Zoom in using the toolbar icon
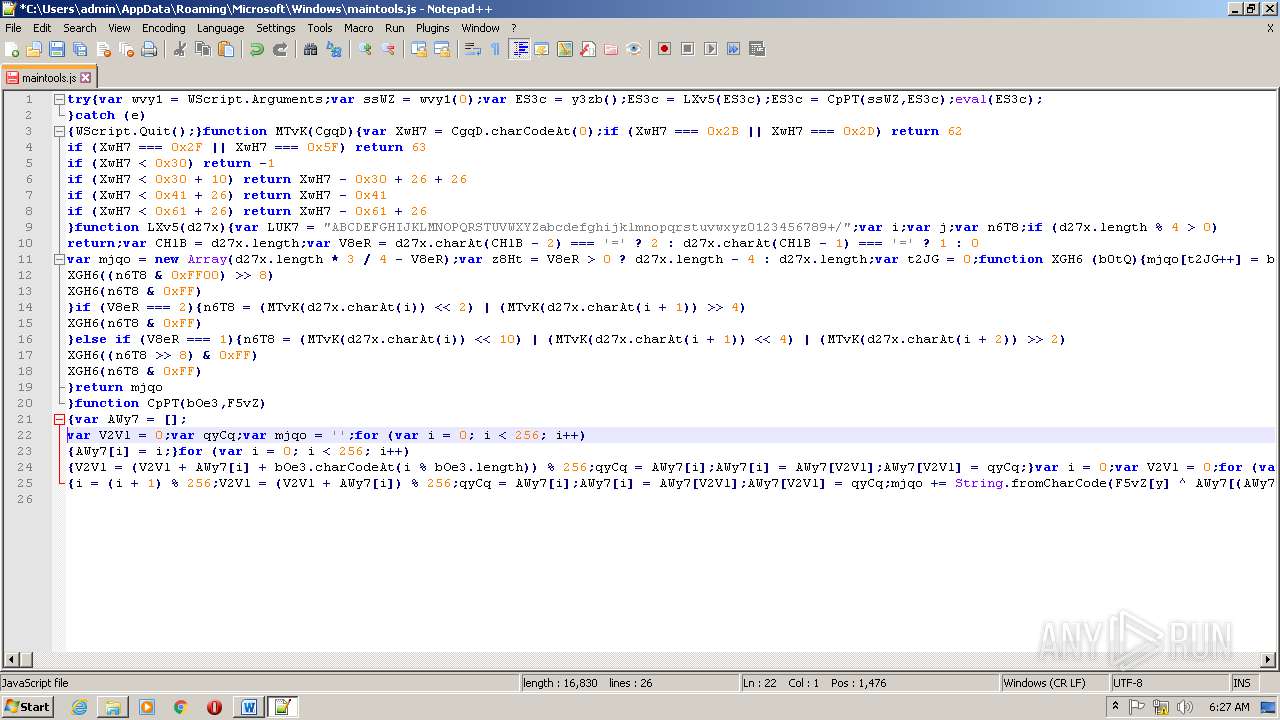This screenshot has width=1280, height=720. point(365,49)
